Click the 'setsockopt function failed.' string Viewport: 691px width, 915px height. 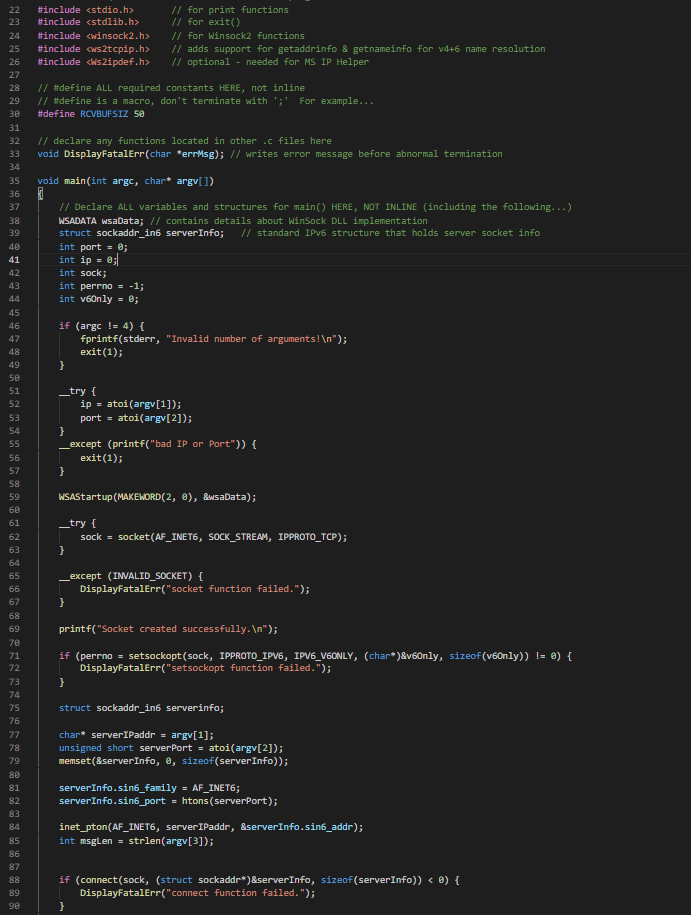243,668
